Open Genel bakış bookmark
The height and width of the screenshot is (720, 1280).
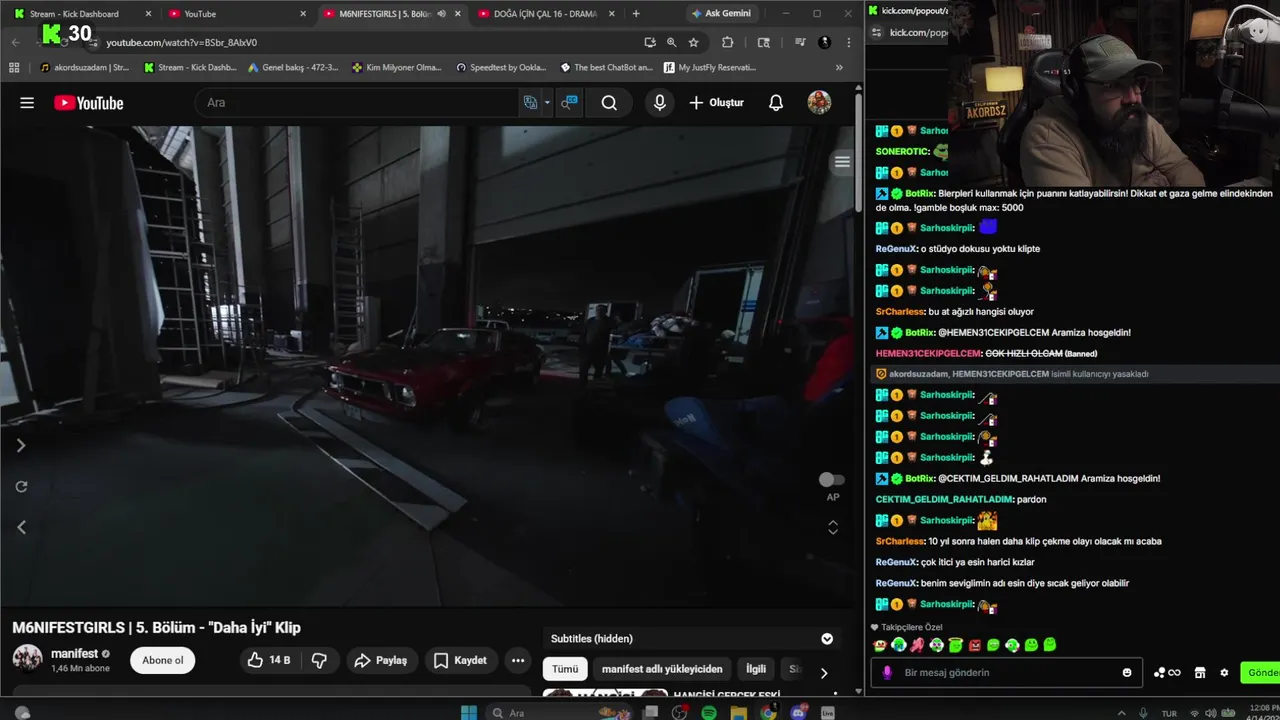pos(294,68)
